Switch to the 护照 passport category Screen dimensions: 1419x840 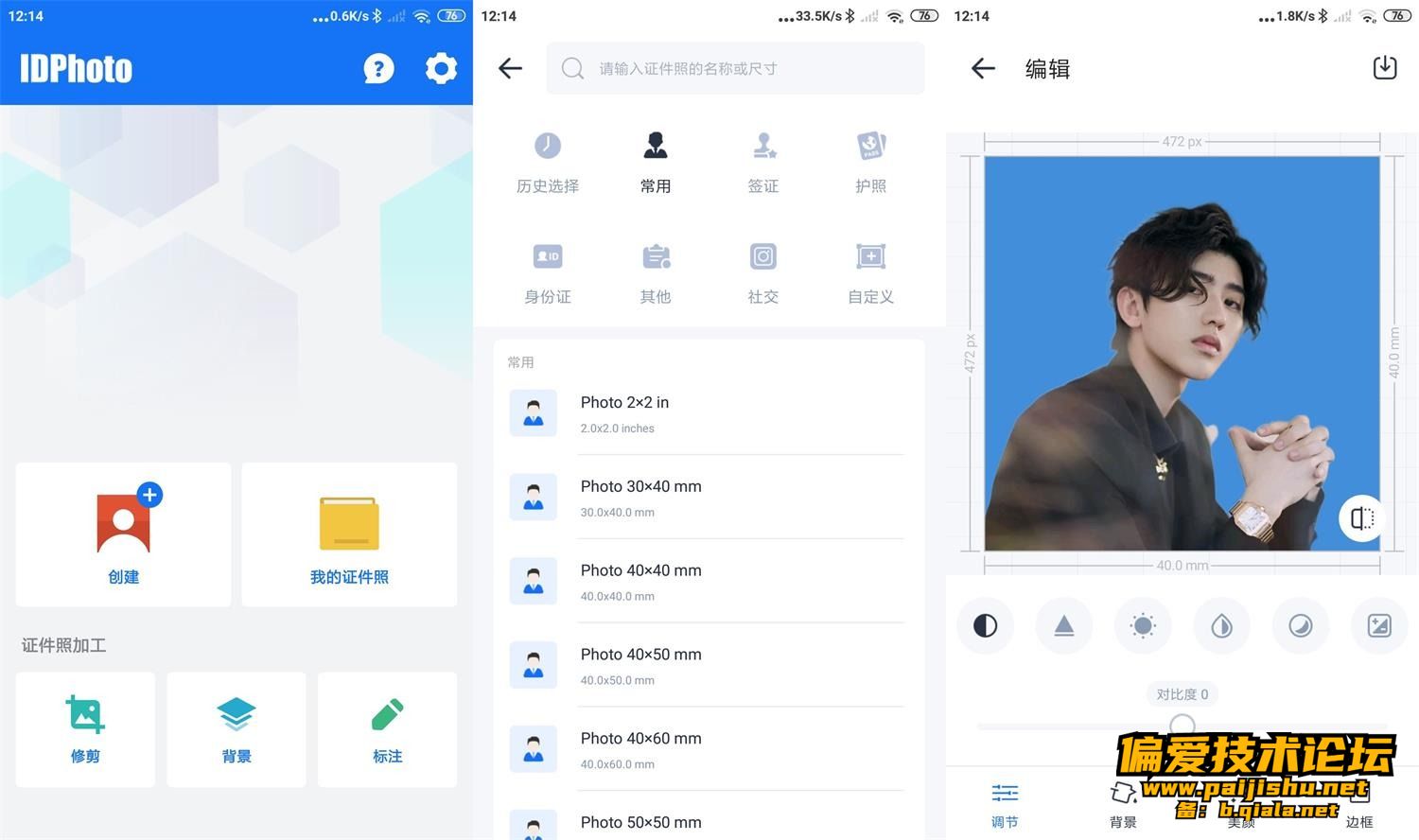[871, 163]
